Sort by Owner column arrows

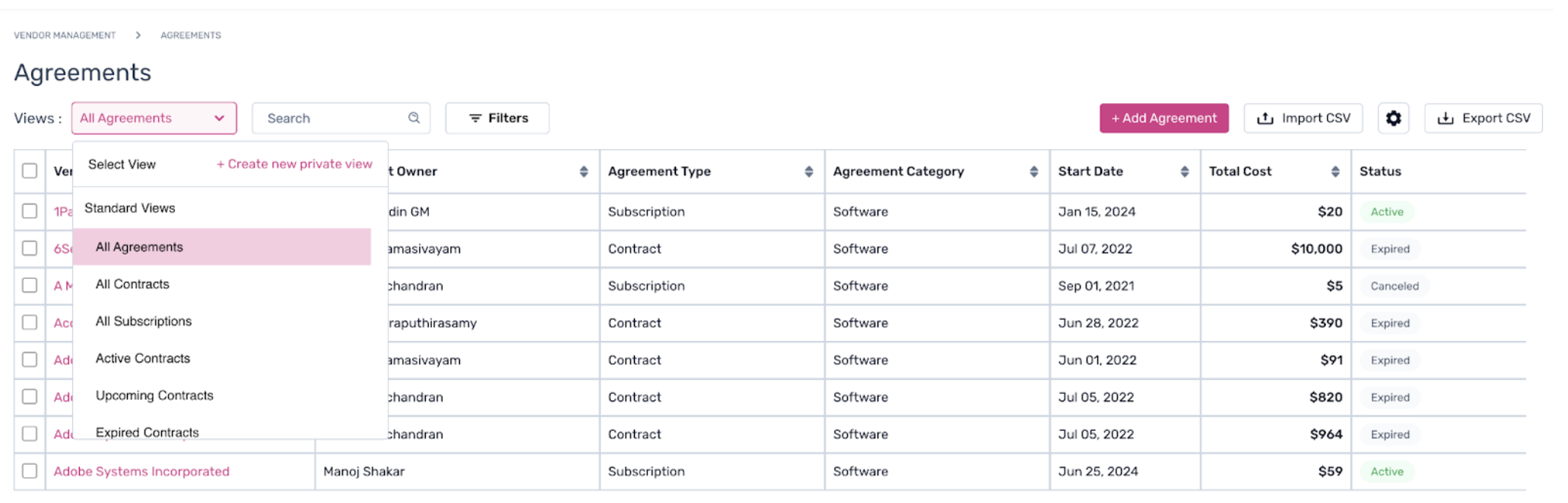pos(583,172)
